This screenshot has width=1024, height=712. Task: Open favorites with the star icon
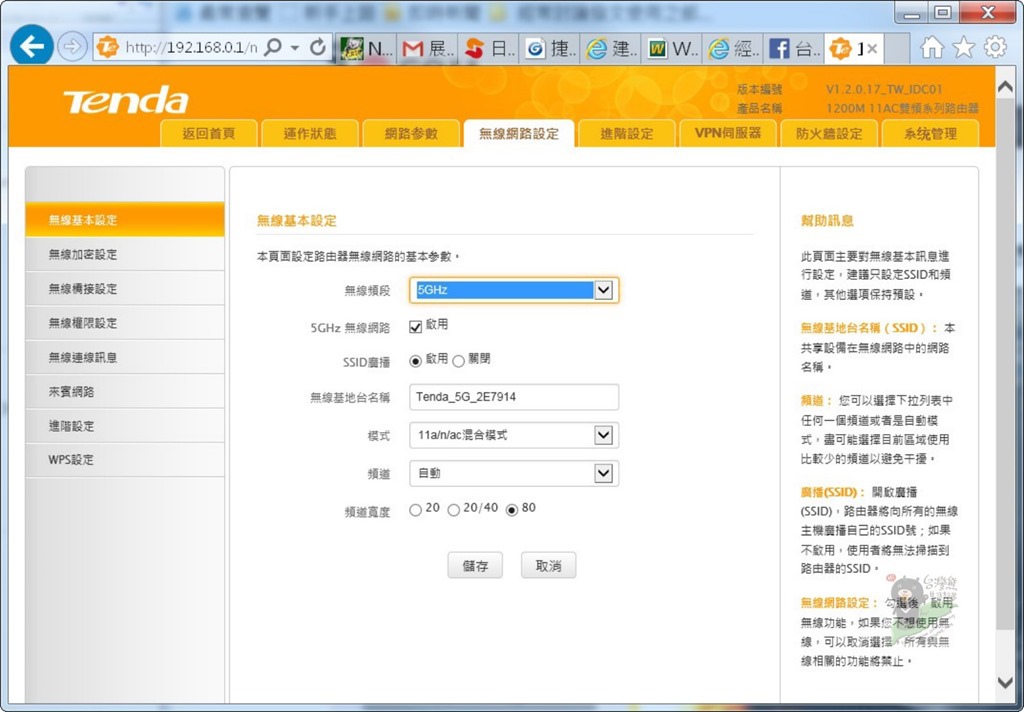[963, 47]
